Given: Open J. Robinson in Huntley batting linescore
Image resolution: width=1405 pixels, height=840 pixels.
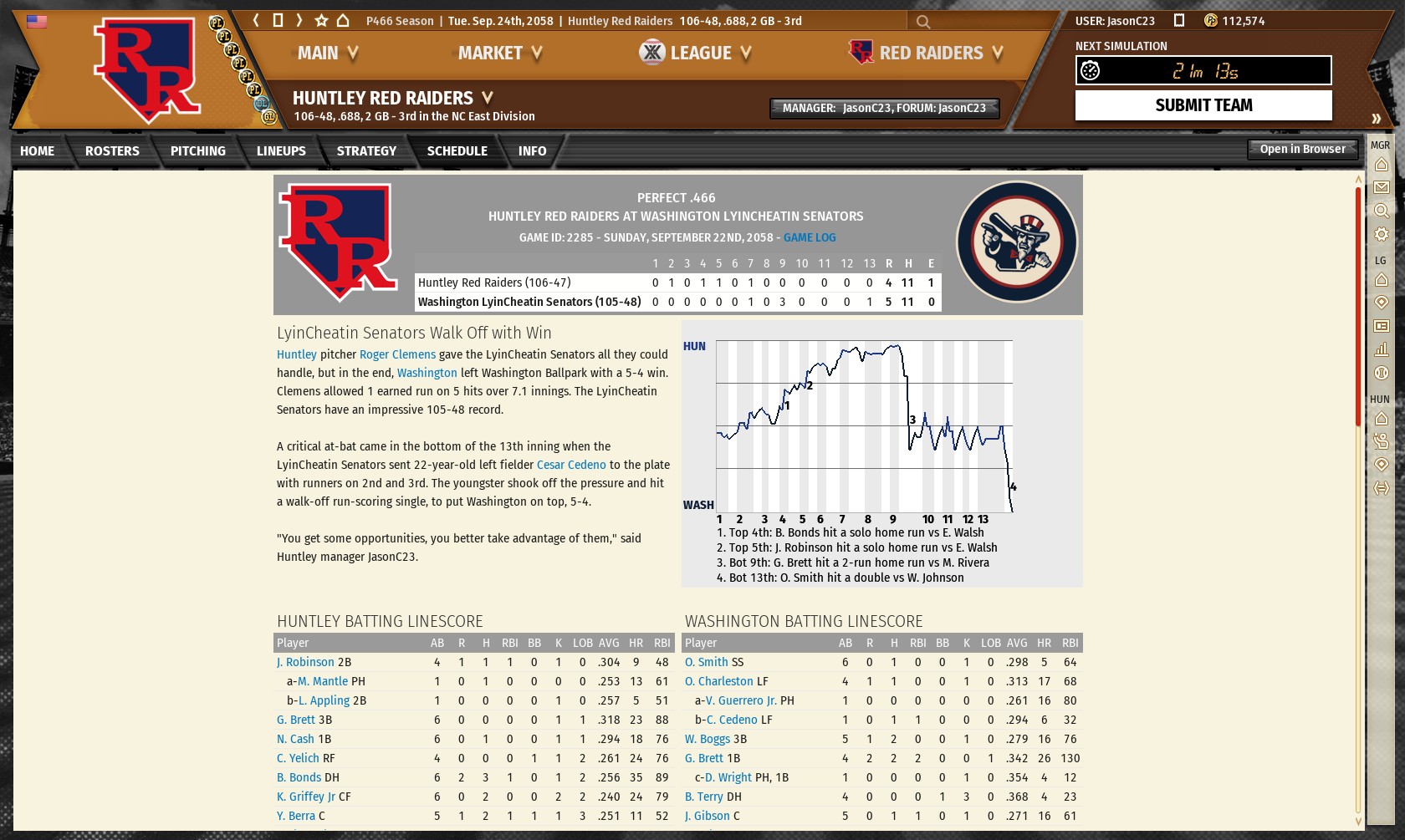Looking at the screenshot, I should pyautogui.click(x=305, y=662).
